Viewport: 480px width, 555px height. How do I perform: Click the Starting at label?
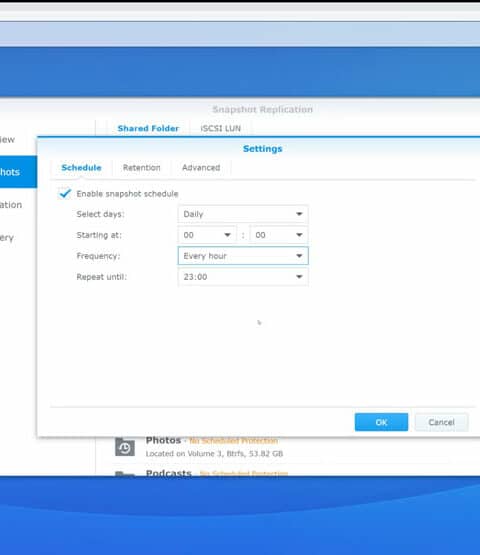click(x=99, y=235)
